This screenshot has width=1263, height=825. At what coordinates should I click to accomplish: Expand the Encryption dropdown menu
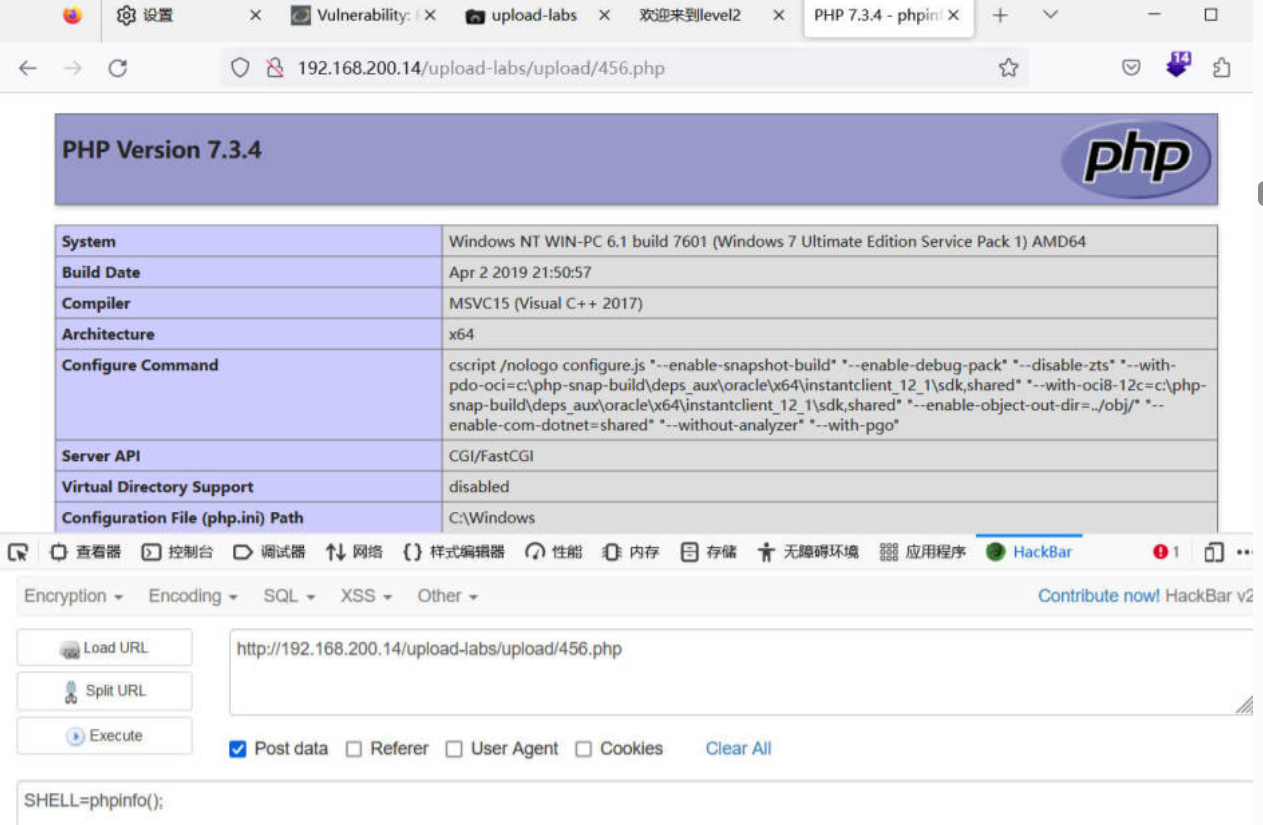coord(73,596)
